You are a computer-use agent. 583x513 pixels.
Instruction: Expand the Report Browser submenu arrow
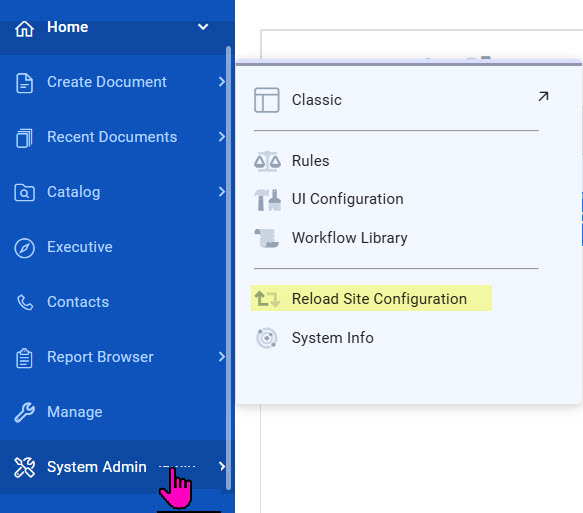[222, 357]
